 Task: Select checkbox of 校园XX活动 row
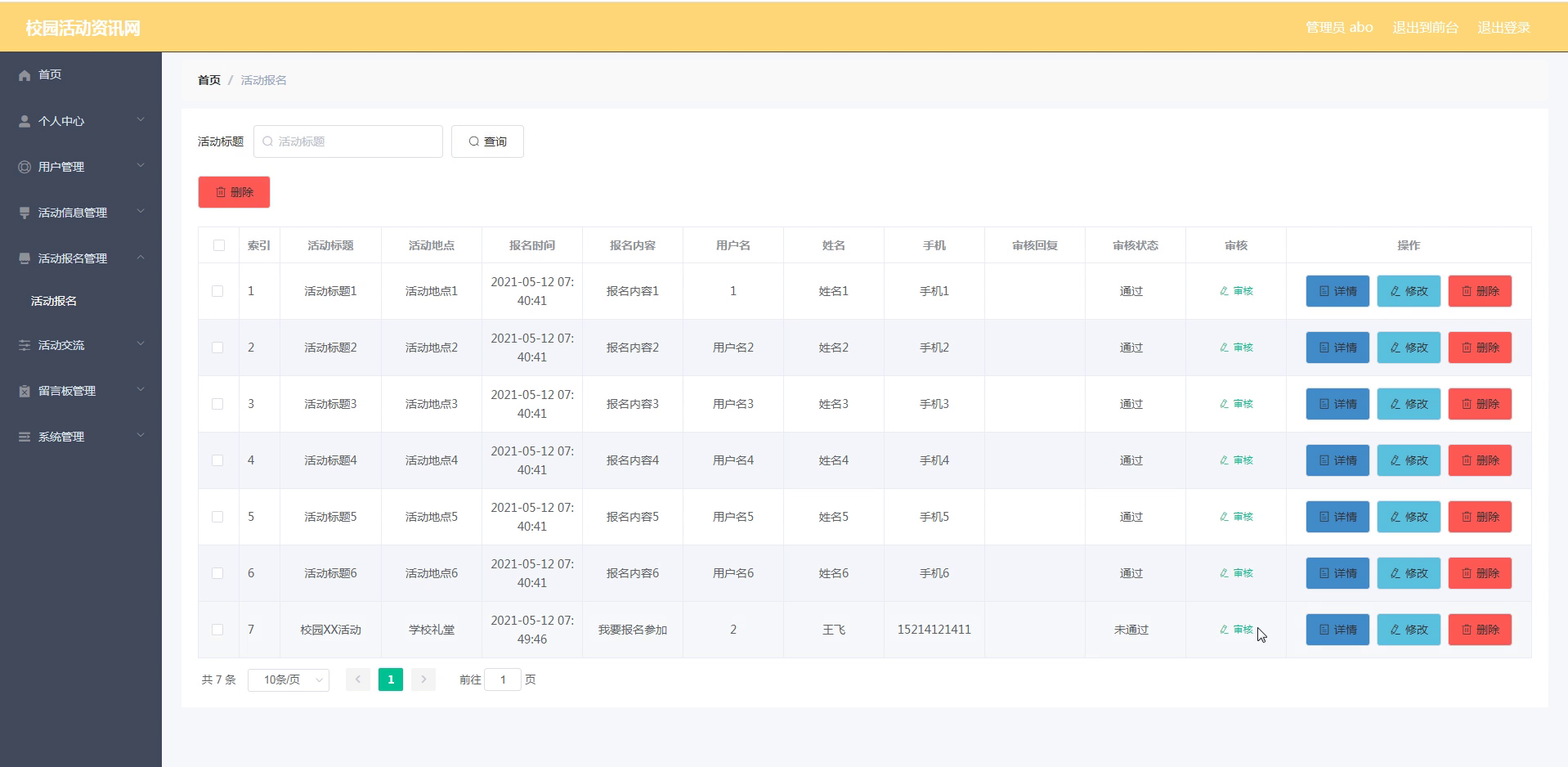(x=217, y=630)
